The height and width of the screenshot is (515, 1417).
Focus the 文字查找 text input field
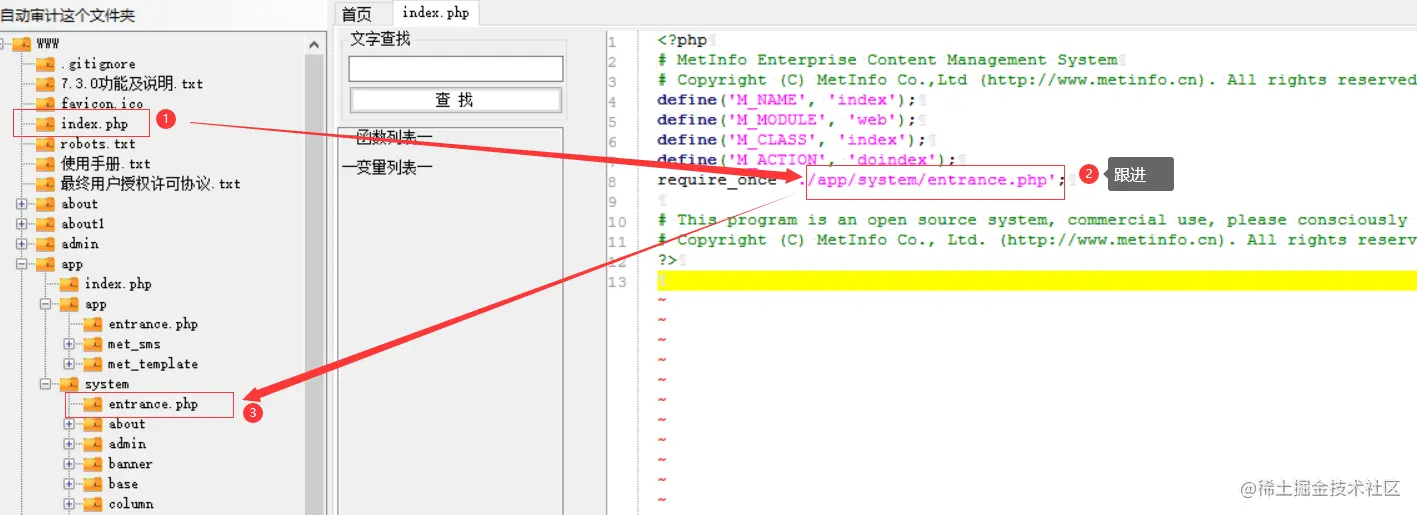point(456,68)
